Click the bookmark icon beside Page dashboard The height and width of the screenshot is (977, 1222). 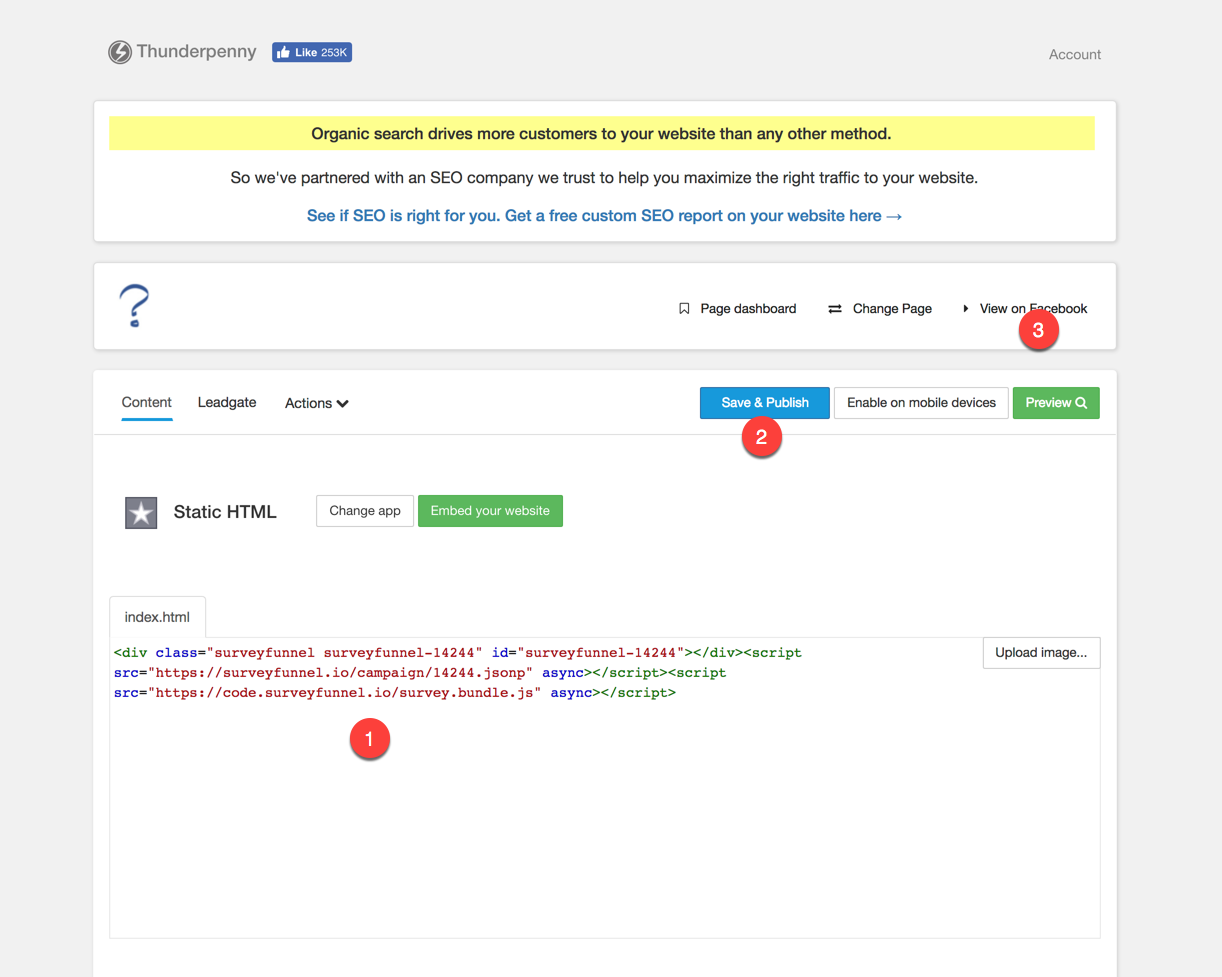click(684, 309)
